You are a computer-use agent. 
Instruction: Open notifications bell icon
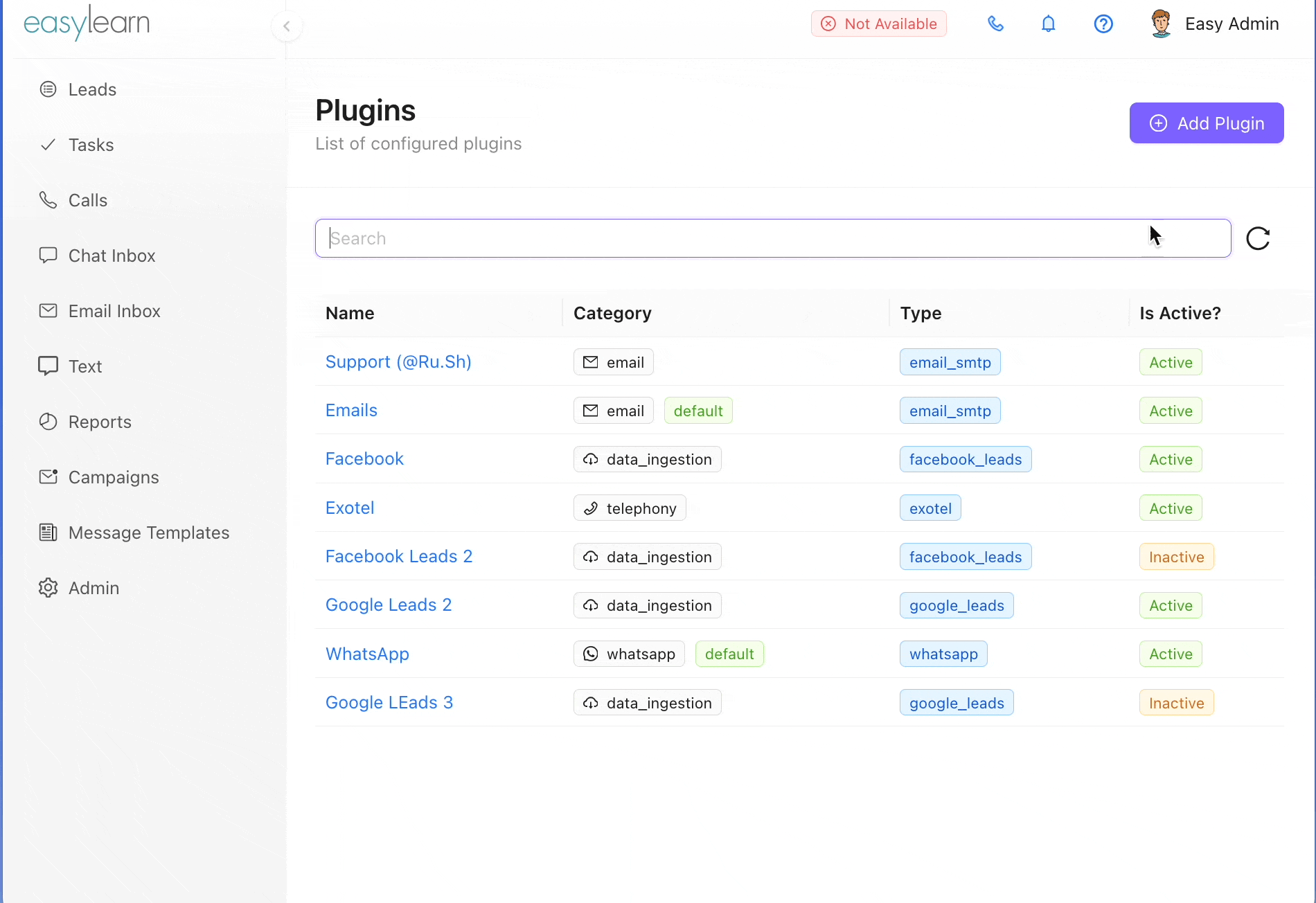(1048, 24)
